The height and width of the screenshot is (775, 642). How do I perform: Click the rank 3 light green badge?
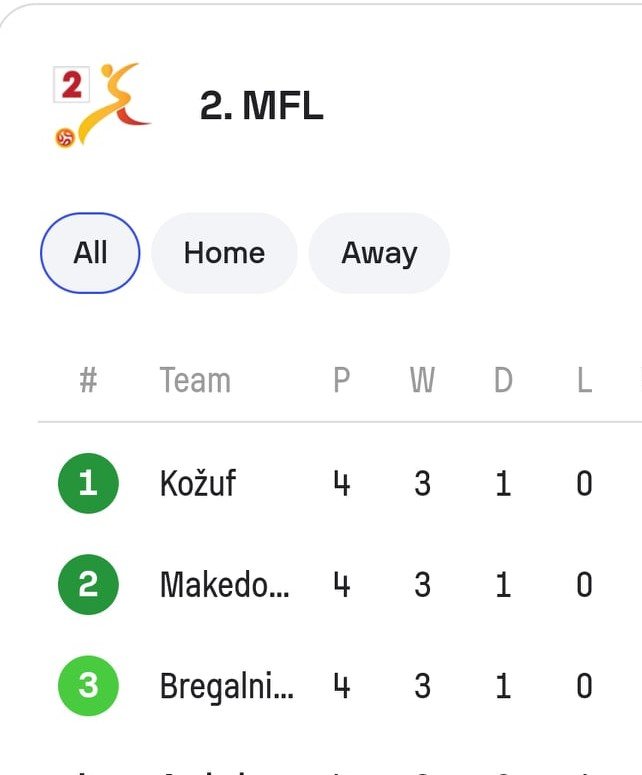click(x=88, y=686)
